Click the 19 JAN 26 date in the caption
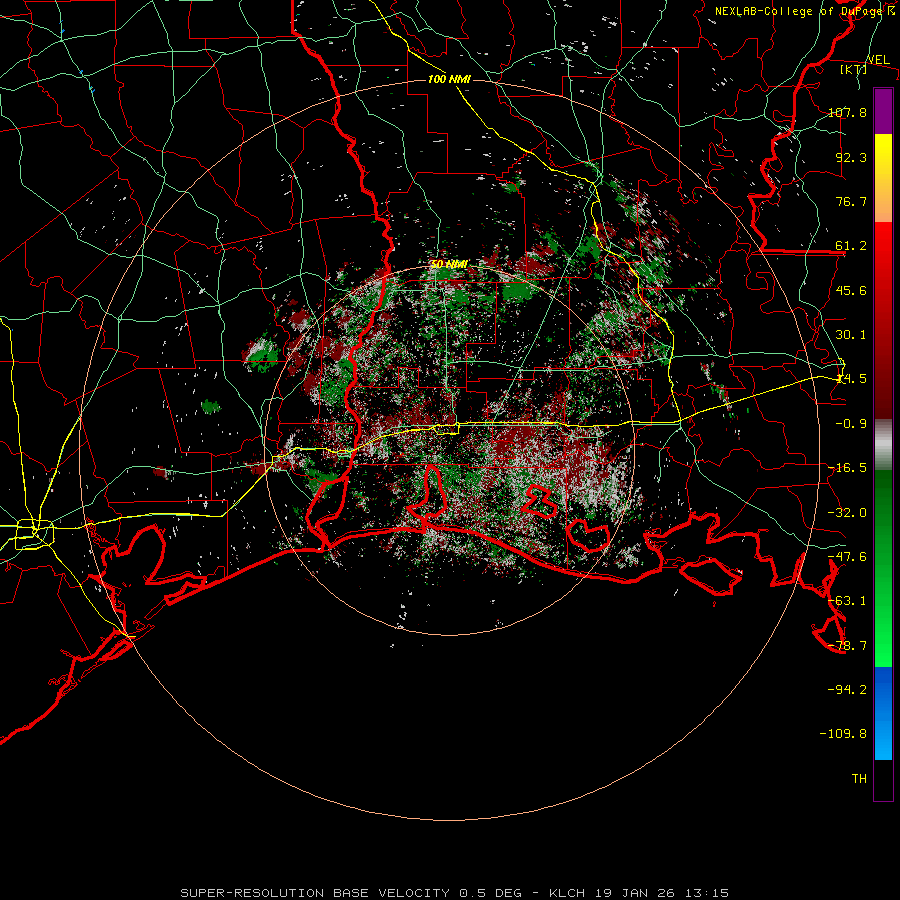900x900 pixels. (635, 893)
